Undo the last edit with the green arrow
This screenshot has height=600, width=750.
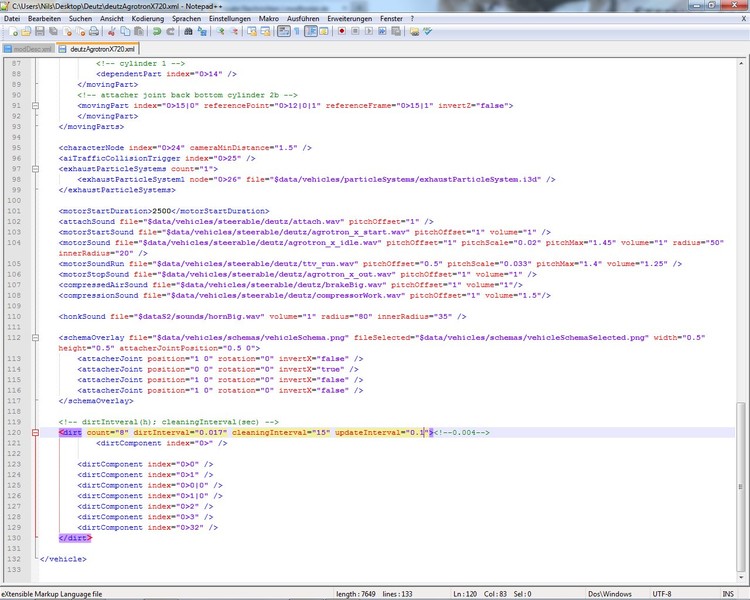tap(156, 32)
